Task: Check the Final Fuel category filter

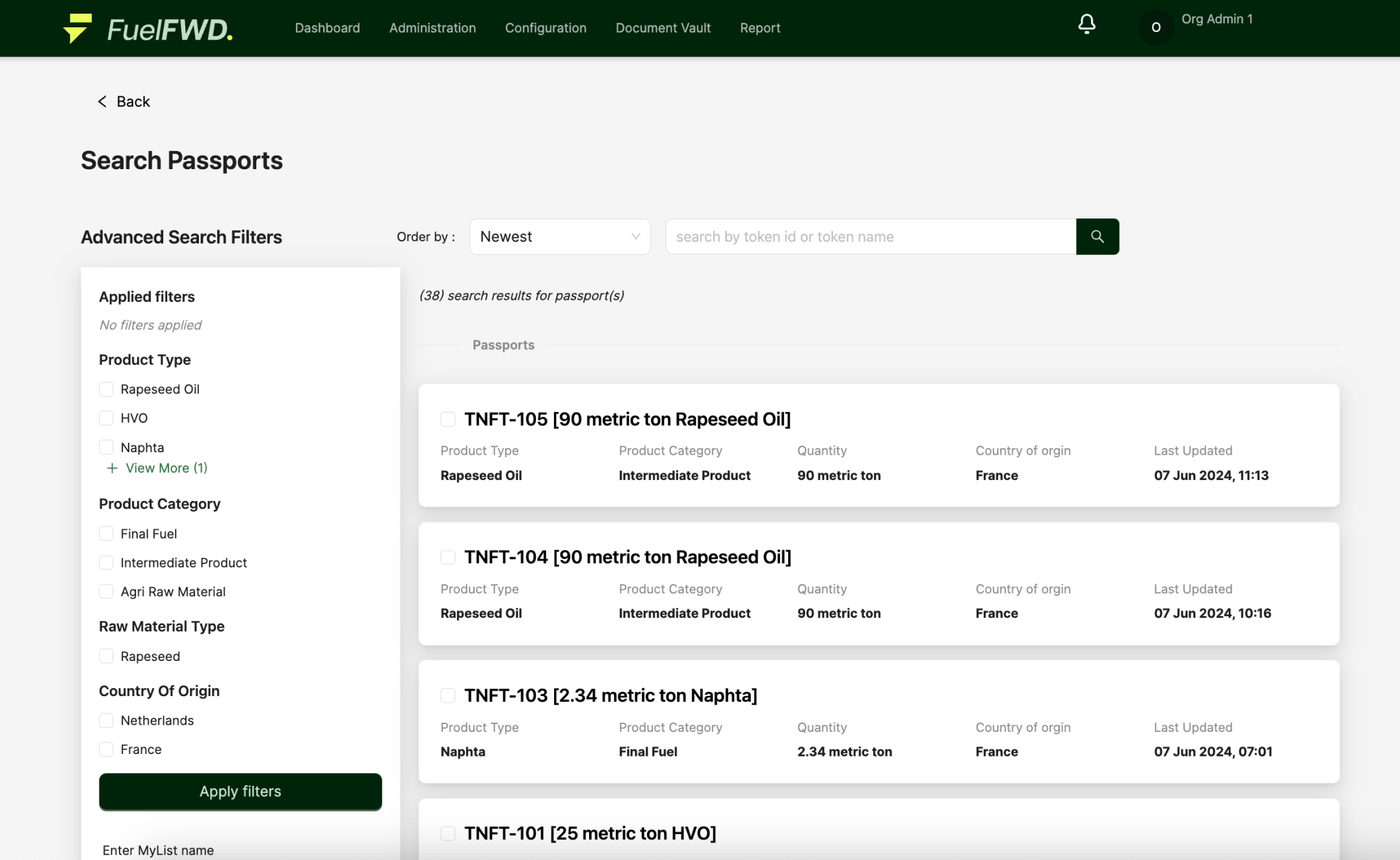Action: pyautogui.click(x=106, y=533)
